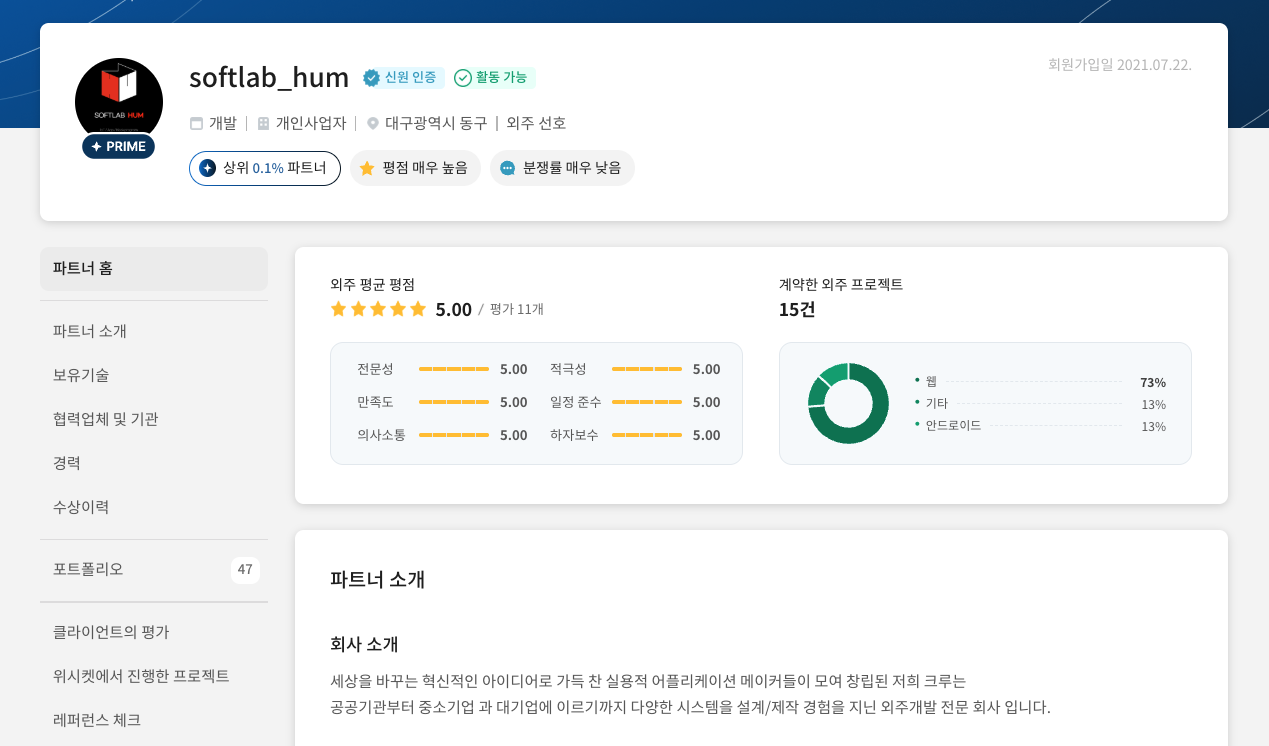Click the 기타 13% legend row

[x=1040, y=404]
